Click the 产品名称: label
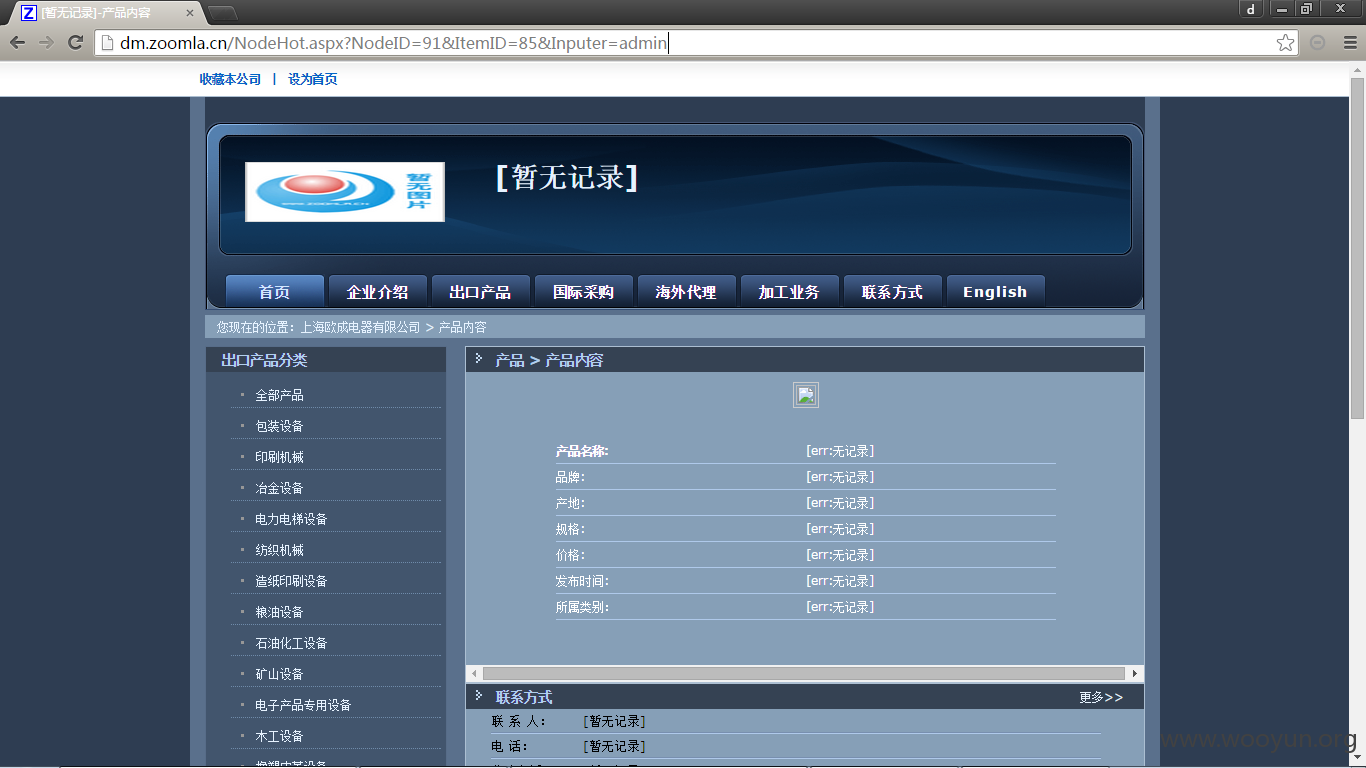This screenshot has width=1366, height=768. [x=582, y=451]
